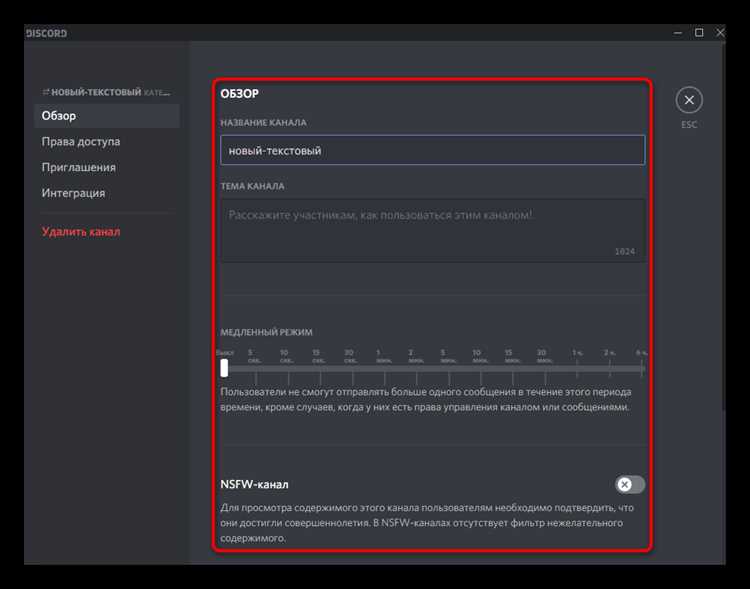Open the Обзор settings tab

[x=107, y=116]
